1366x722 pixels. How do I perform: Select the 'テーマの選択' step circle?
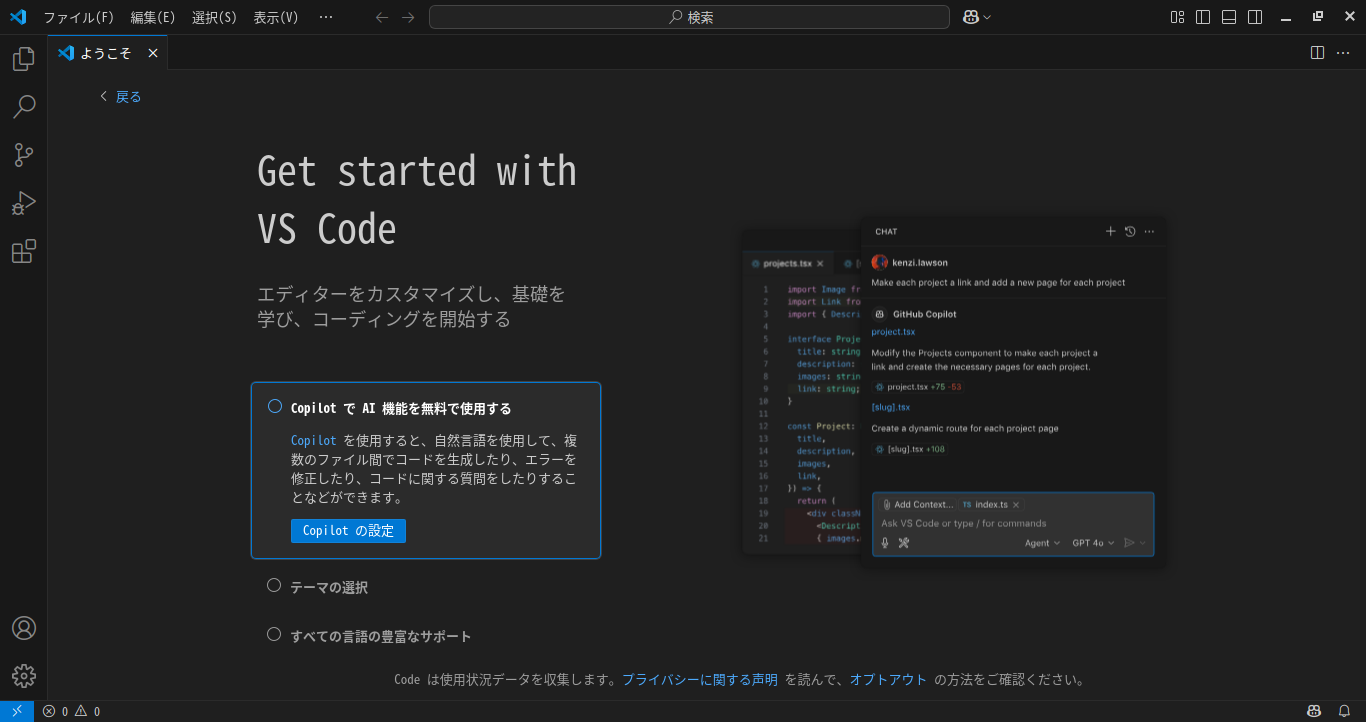click(x=274, y=586)
